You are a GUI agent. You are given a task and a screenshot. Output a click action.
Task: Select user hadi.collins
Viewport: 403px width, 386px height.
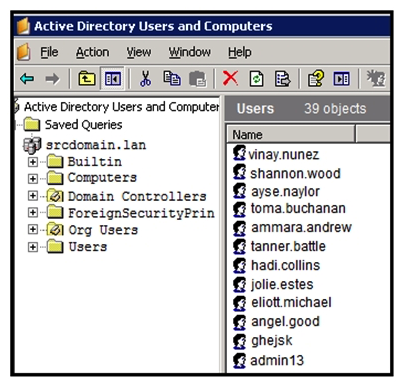(x=285, y=265)
